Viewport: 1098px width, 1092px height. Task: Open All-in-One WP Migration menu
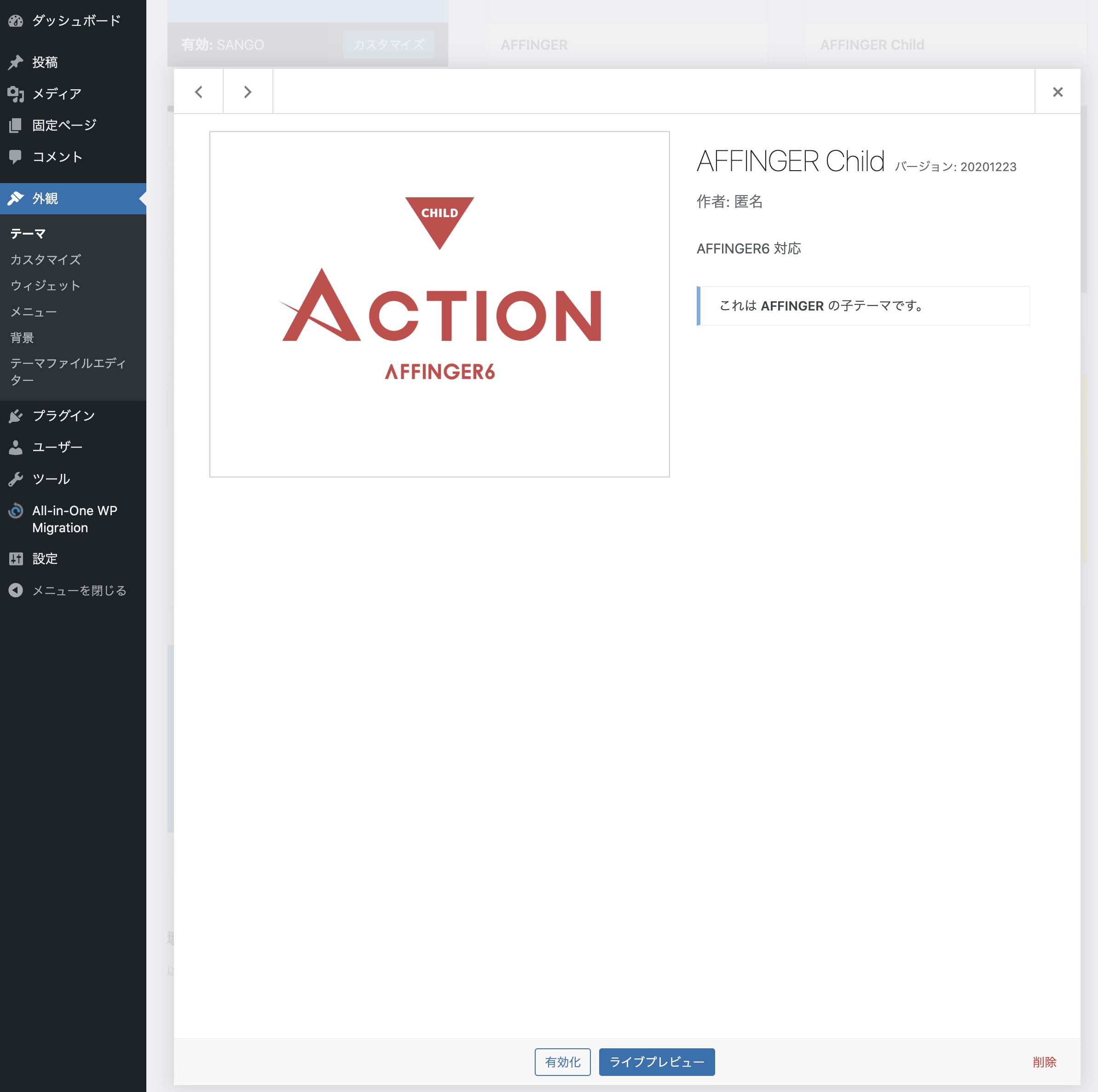click(73, 519)
